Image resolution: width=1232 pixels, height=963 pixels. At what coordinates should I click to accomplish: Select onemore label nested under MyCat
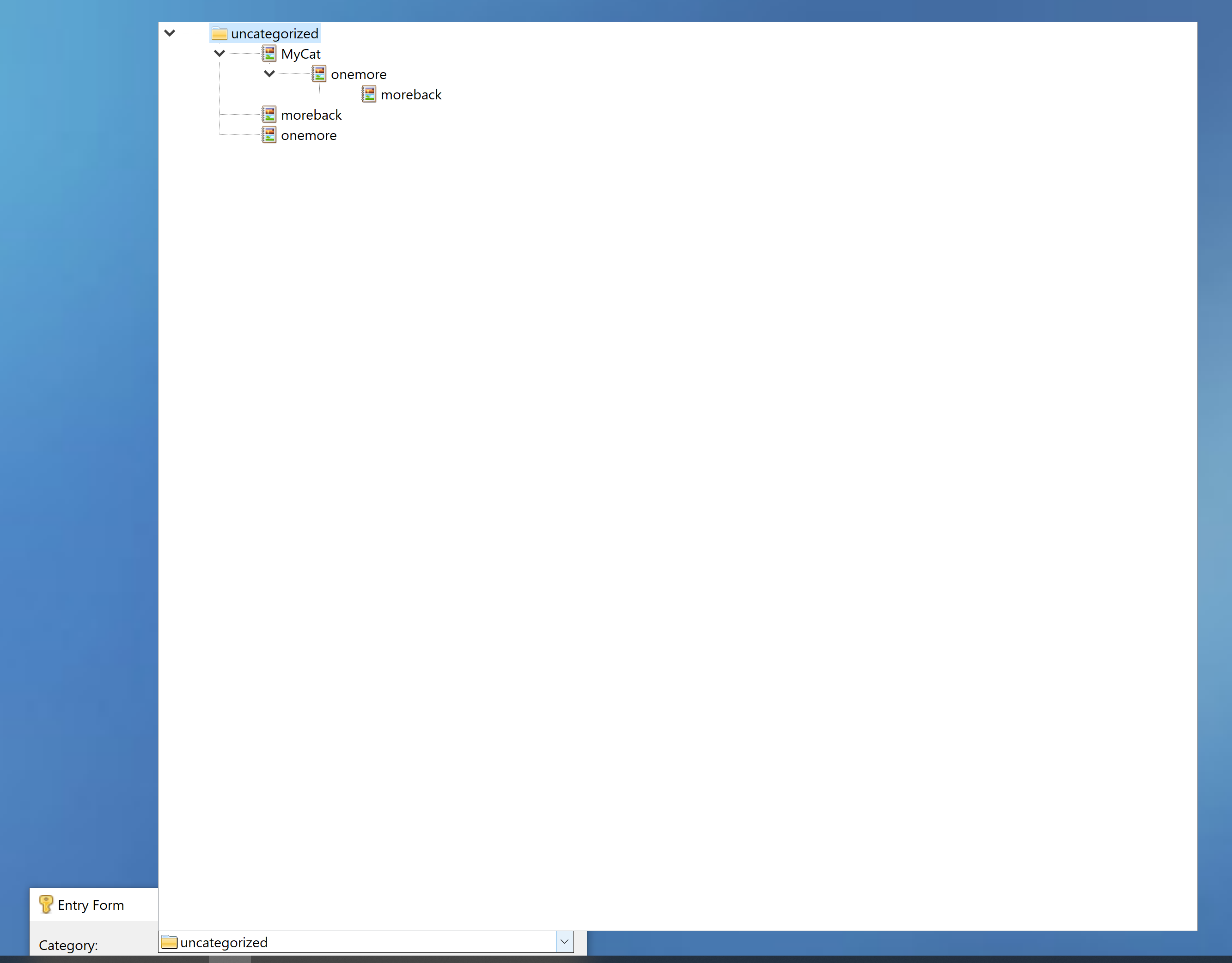point(359,74)
